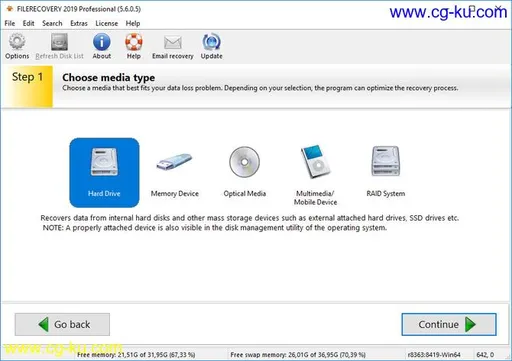Open Email recovery envelope tool

[173, 46]
